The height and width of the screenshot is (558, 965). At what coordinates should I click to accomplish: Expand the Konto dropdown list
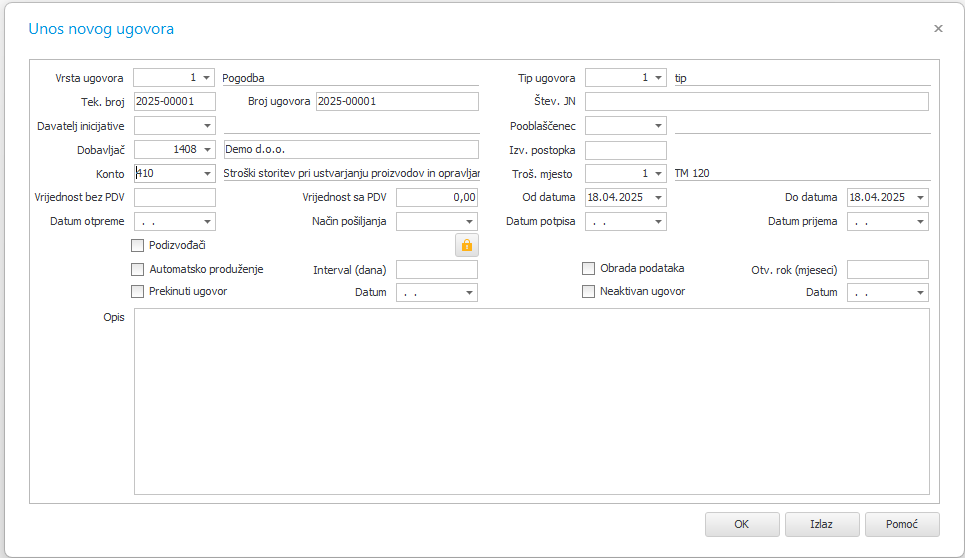click(207, 173)
